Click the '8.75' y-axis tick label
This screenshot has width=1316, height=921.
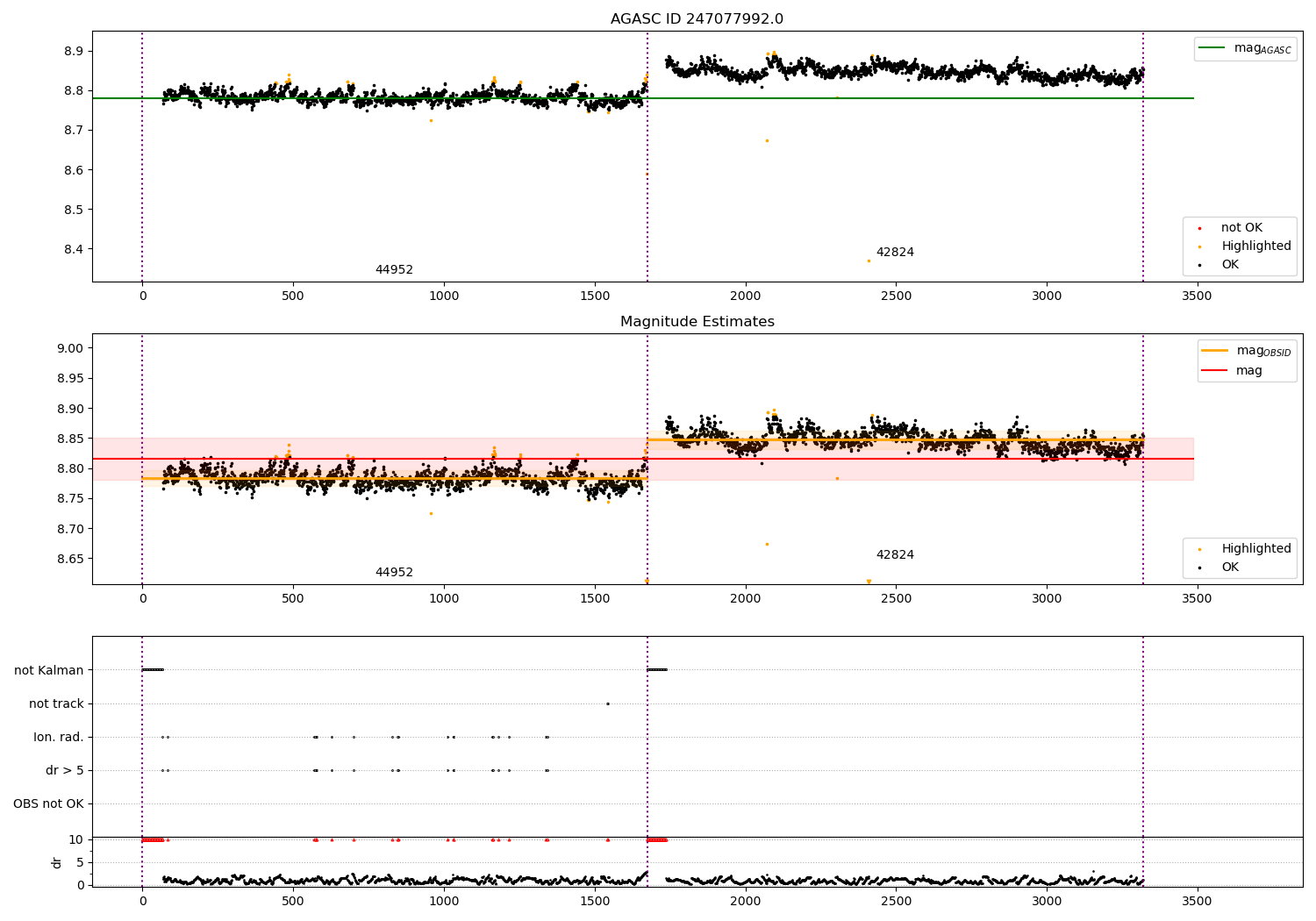point(70,499)
